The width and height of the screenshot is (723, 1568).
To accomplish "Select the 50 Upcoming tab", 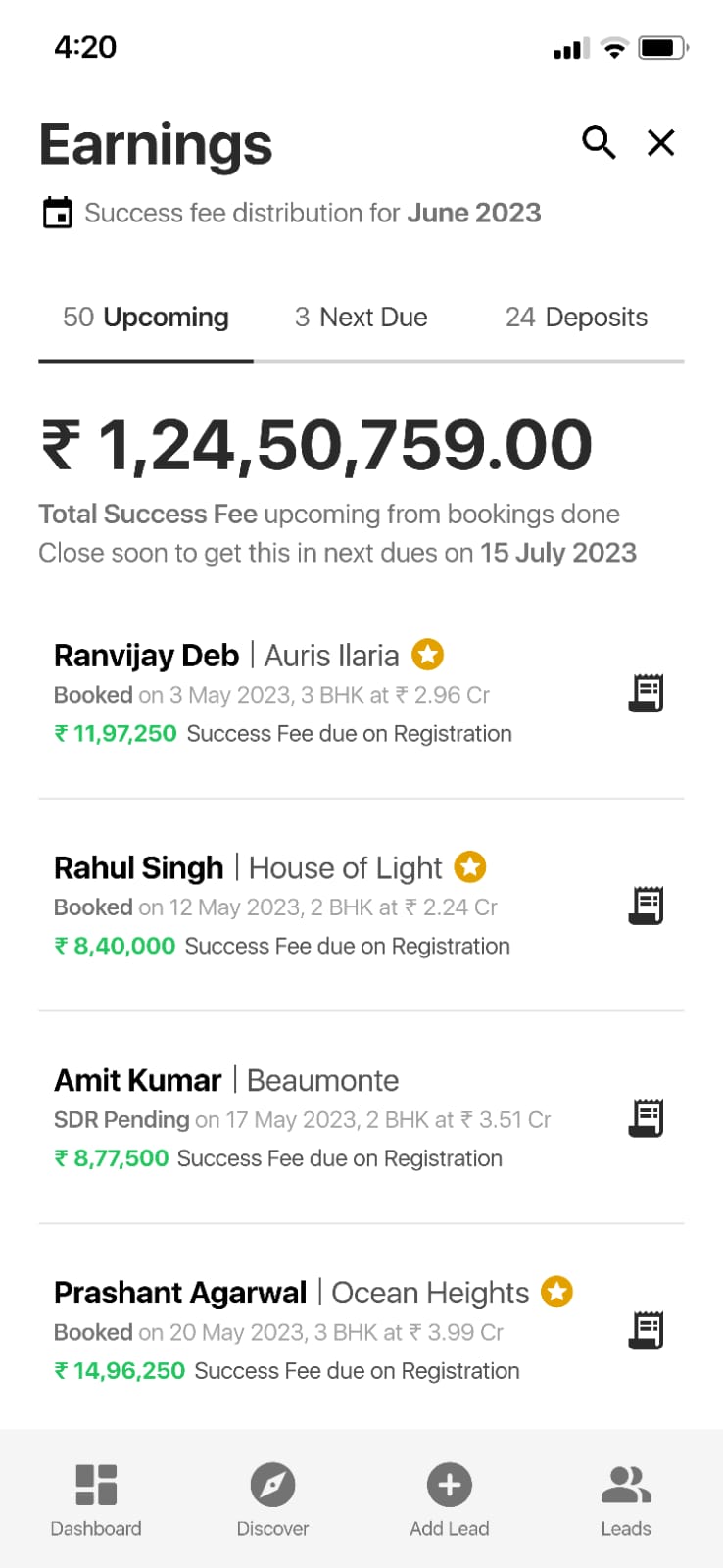I will tap(146, 318).
